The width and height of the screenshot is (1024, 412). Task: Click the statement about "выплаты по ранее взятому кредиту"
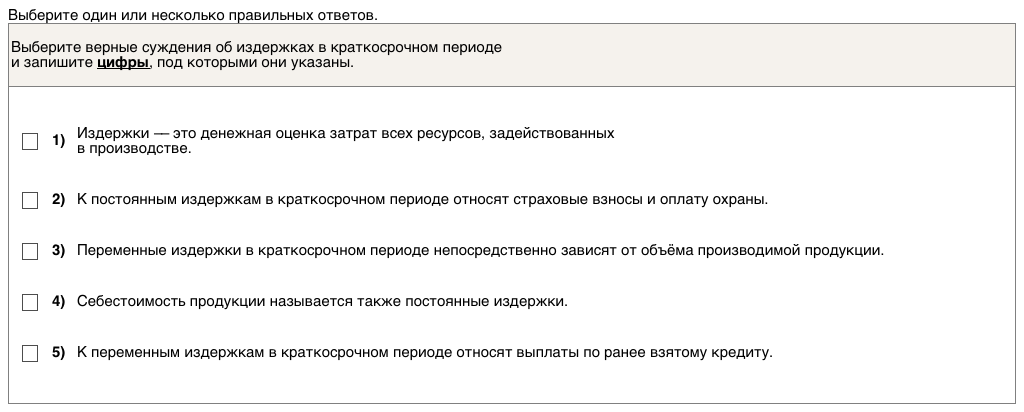click(425, 352)
